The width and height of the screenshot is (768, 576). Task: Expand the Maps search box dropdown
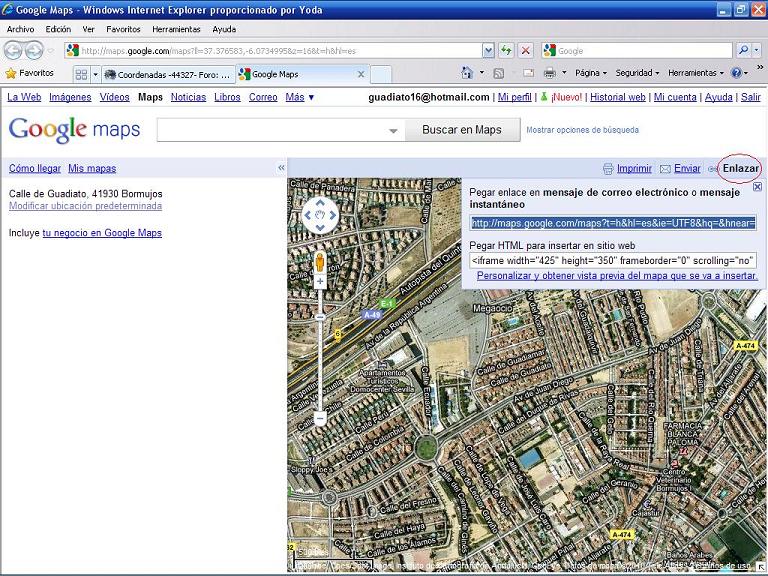[x=393, y=131]
